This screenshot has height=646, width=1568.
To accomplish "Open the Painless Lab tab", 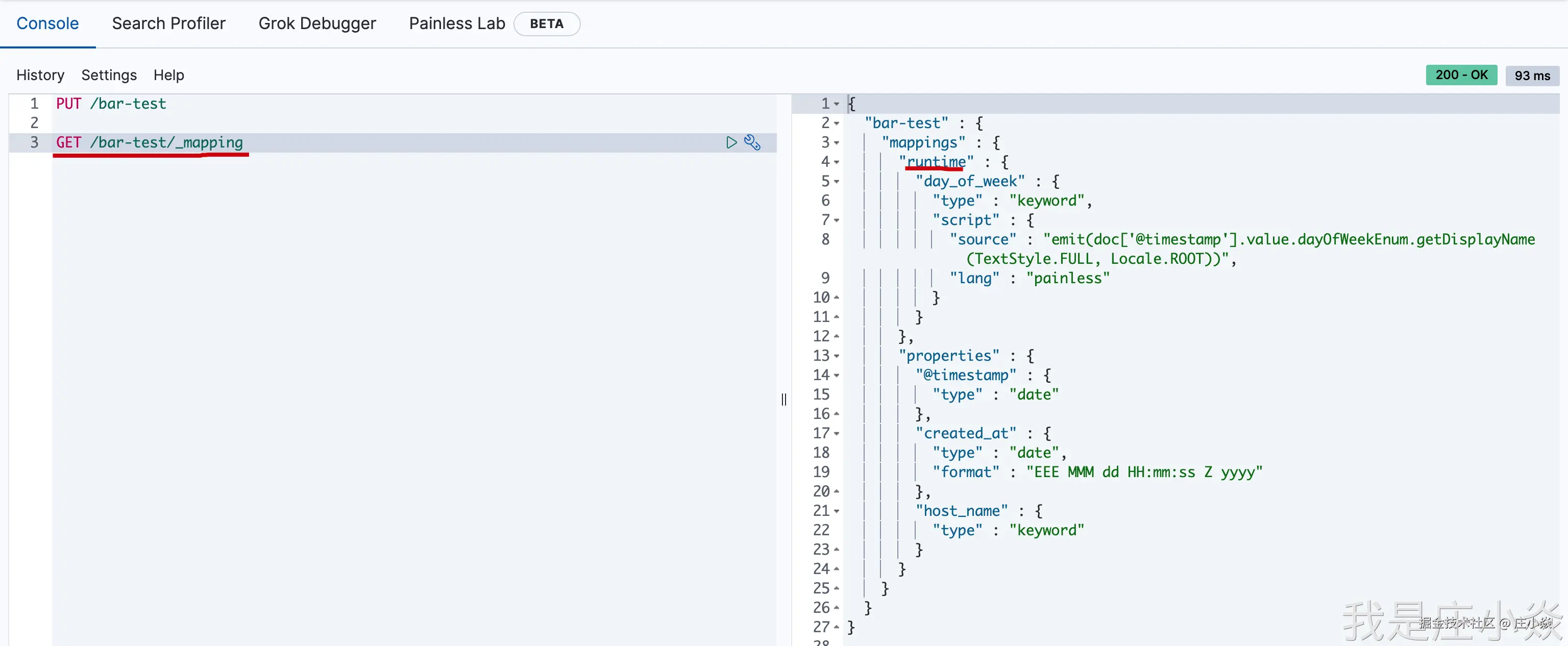I will 456,23.
